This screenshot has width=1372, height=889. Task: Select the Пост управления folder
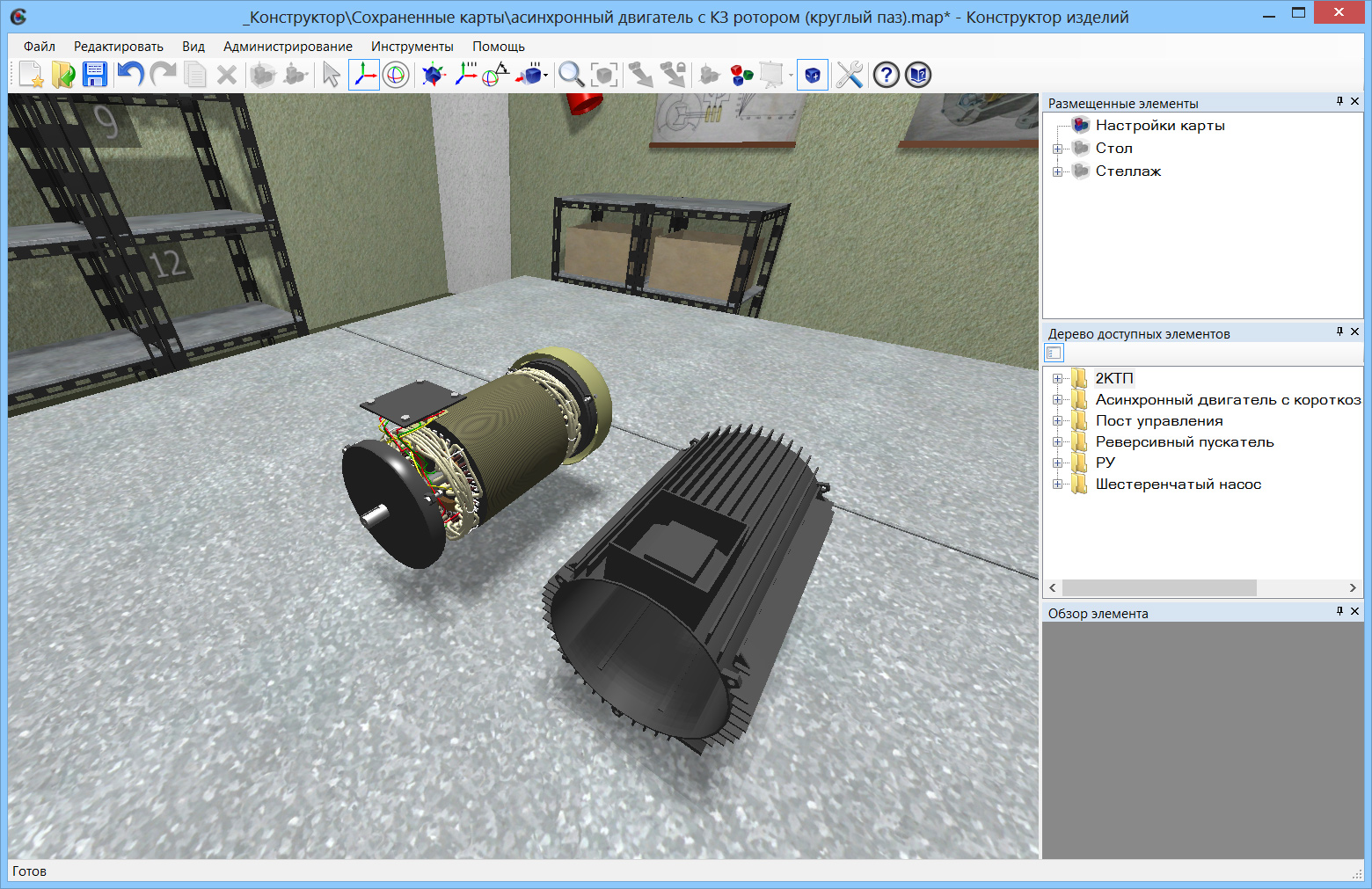1158,421
